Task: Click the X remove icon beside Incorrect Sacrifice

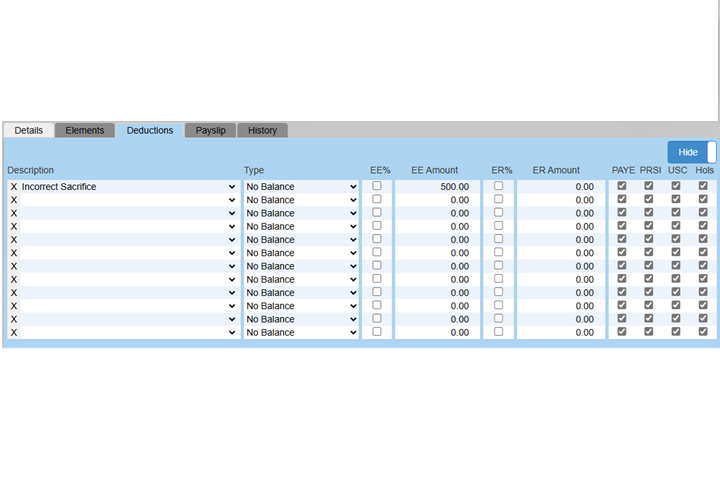Action: click(14, 187)
